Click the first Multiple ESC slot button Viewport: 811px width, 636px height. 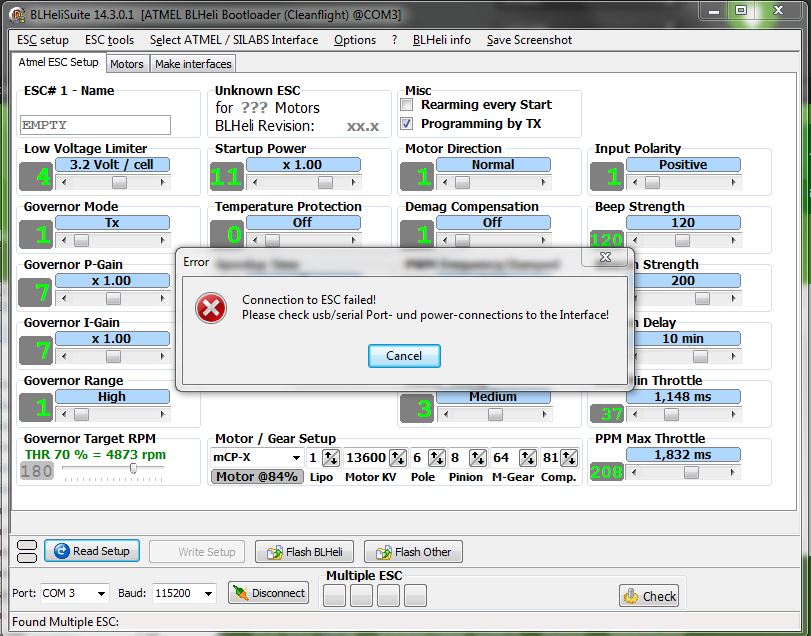pos(335,596)
